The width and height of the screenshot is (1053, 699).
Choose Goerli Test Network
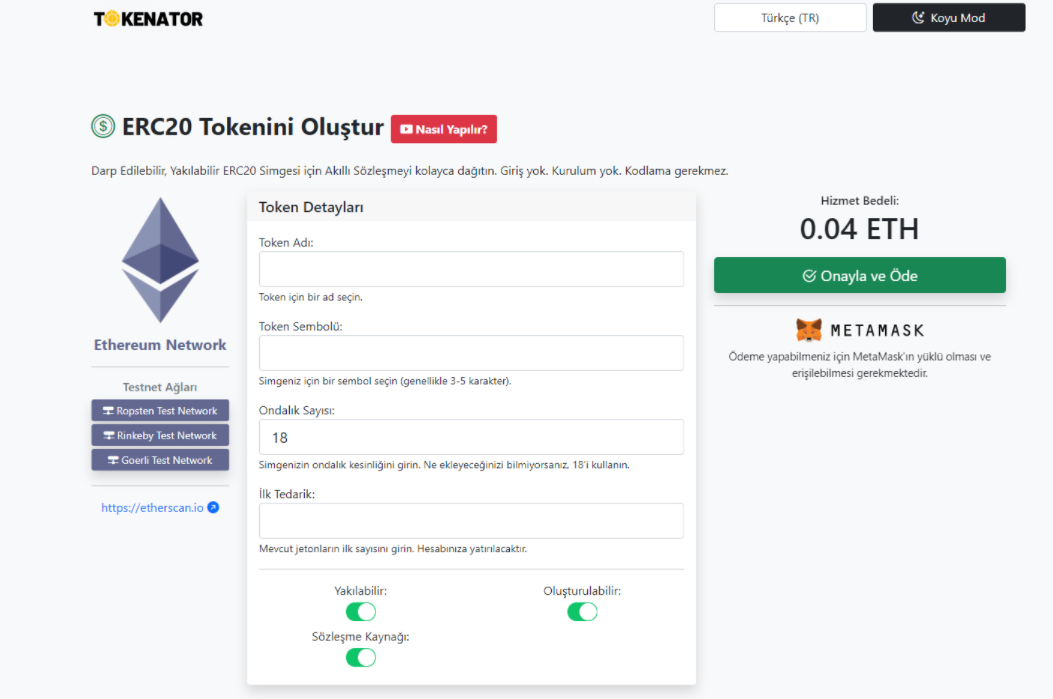coord(160,460)
